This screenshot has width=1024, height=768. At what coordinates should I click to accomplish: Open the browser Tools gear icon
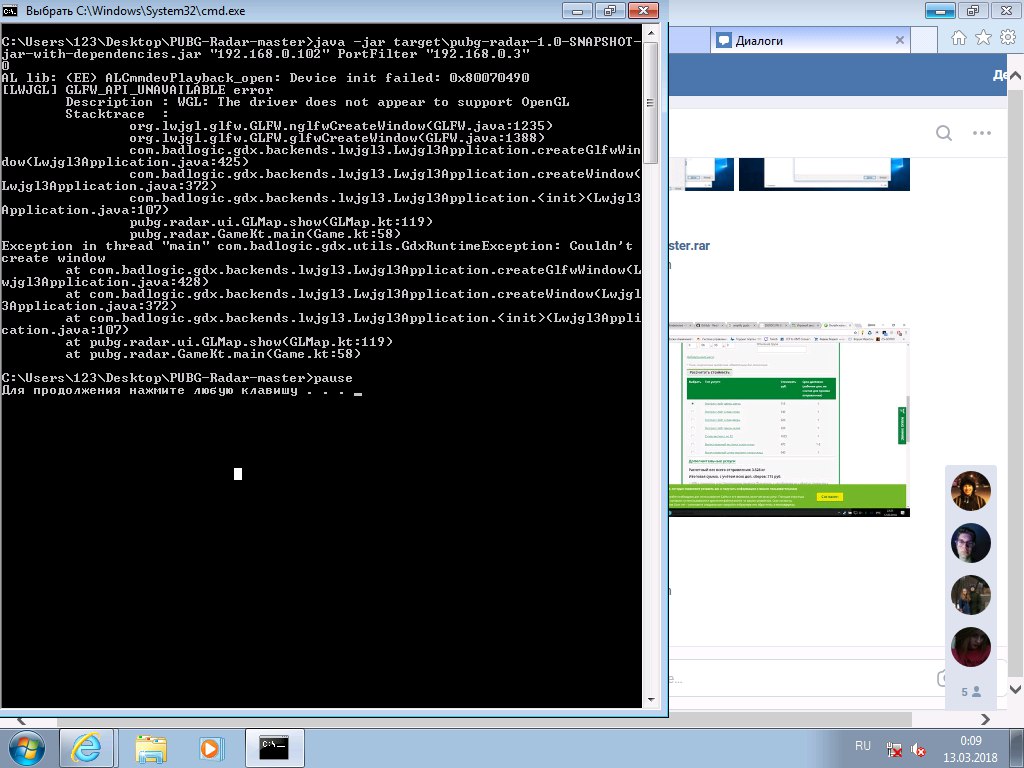click(1007, 38)
